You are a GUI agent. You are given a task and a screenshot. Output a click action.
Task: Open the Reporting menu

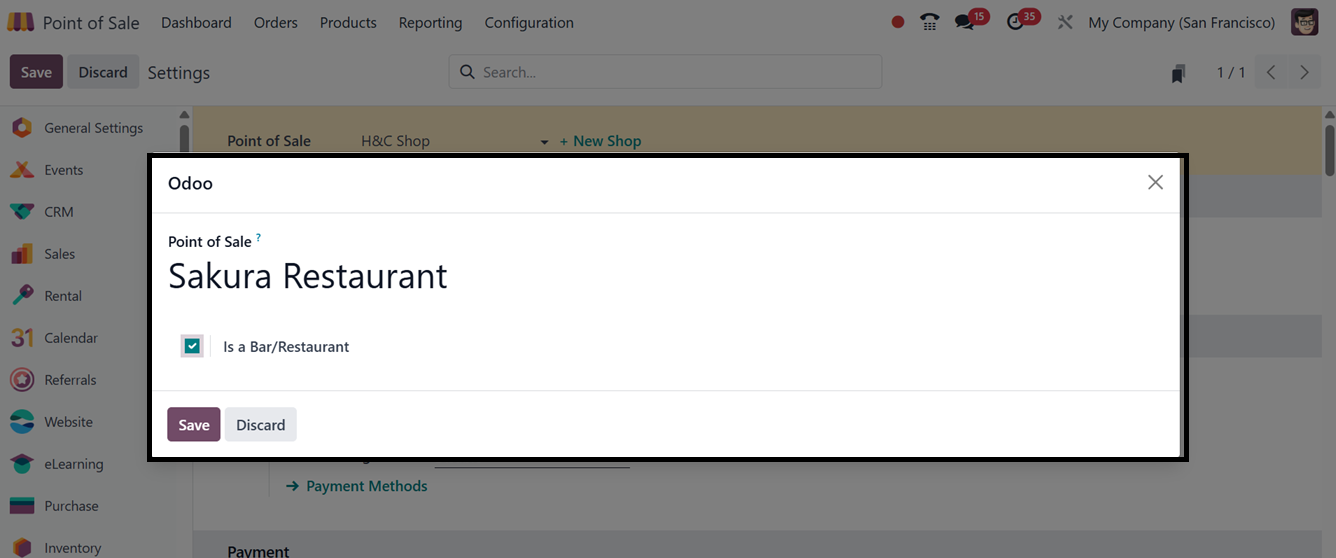tap(430, 22)
